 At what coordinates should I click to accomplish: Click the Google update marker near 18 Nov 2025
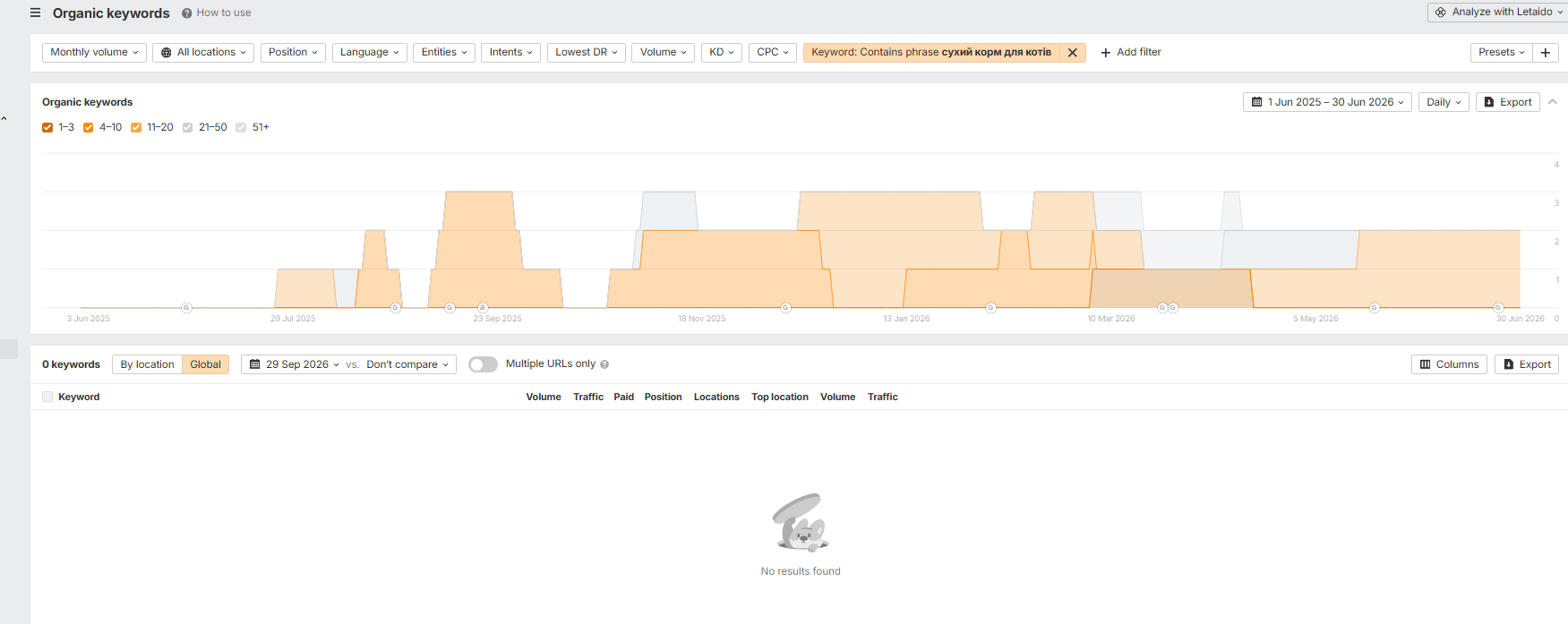pos(785,308)
